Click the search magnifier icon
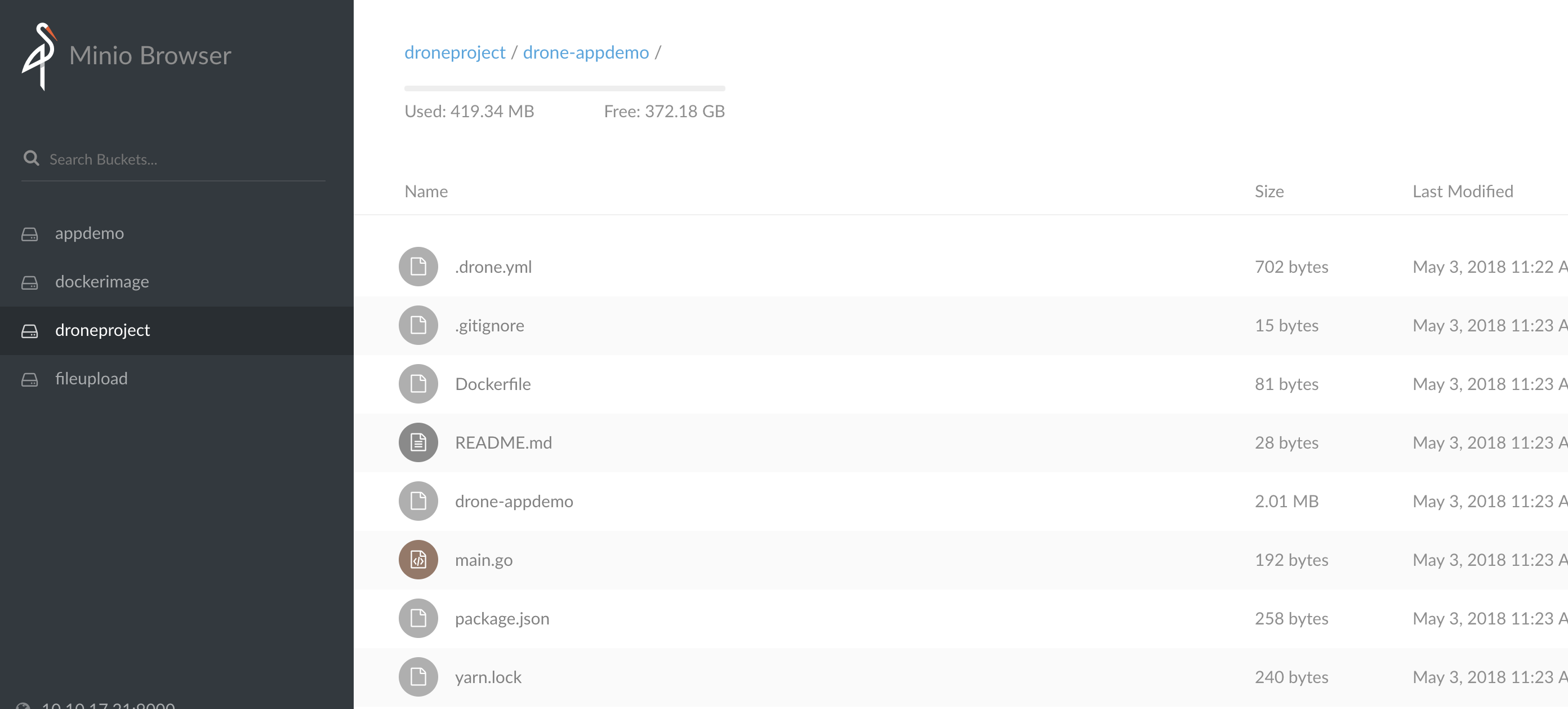The height and width of the screenshot is (709, 1568). coord(31,158)
